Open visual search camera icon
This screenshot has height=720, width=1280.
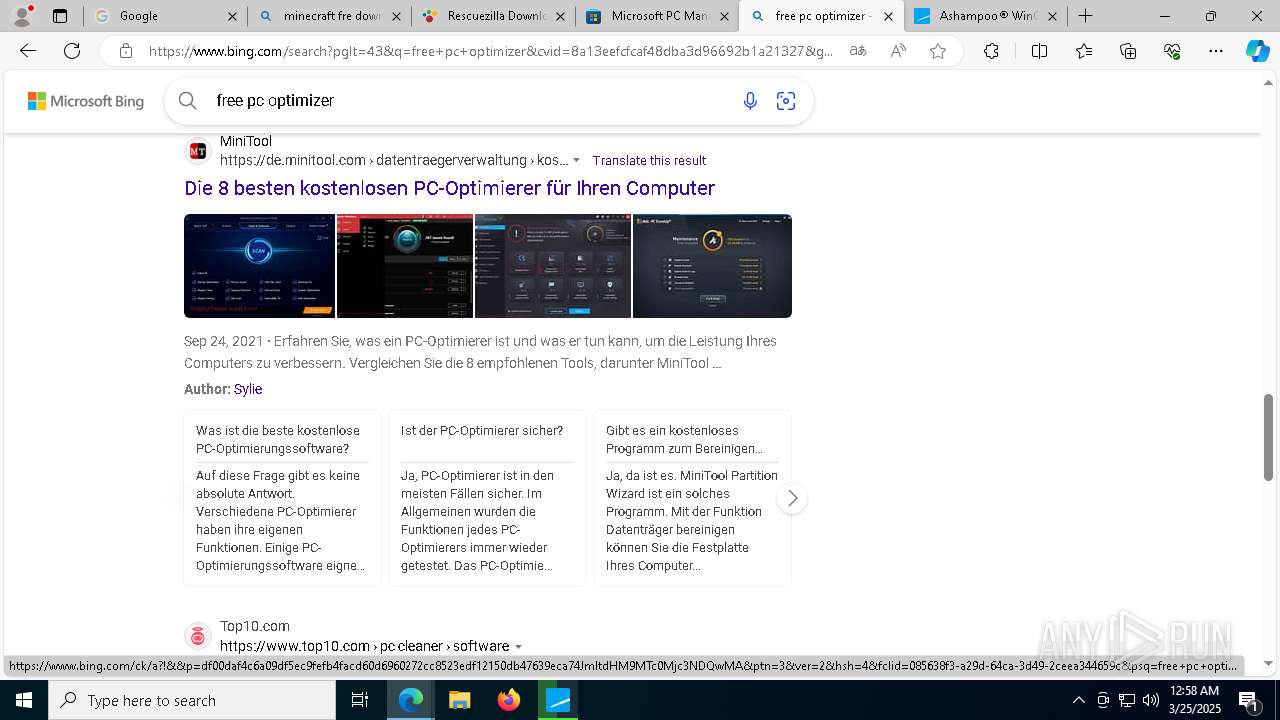[786, 100]
